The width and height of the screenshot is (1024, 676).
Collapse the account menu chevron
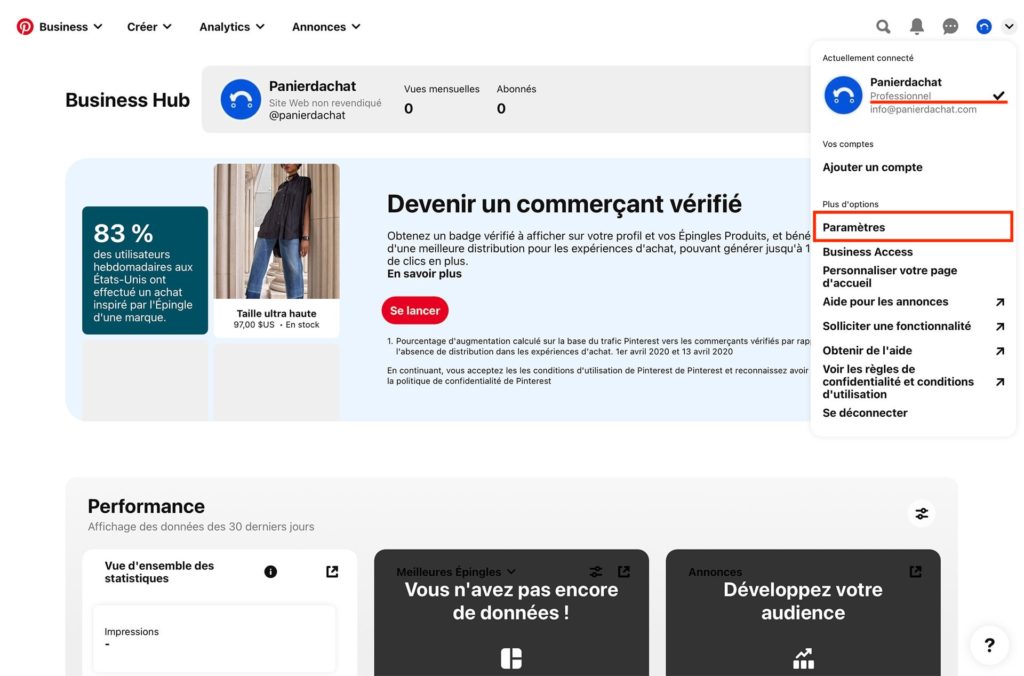point(1009,27)
